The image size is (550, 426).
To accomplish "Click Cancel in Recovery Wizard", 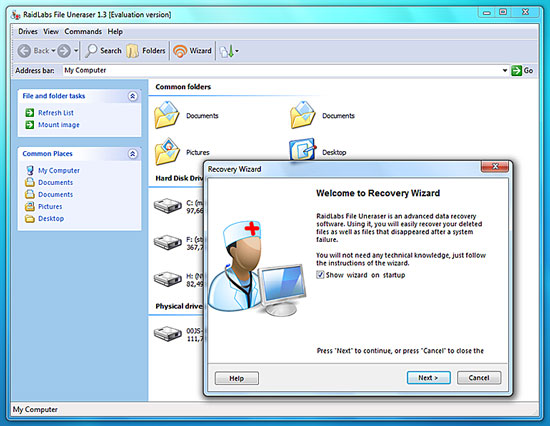I will click(x=479, y=378).
